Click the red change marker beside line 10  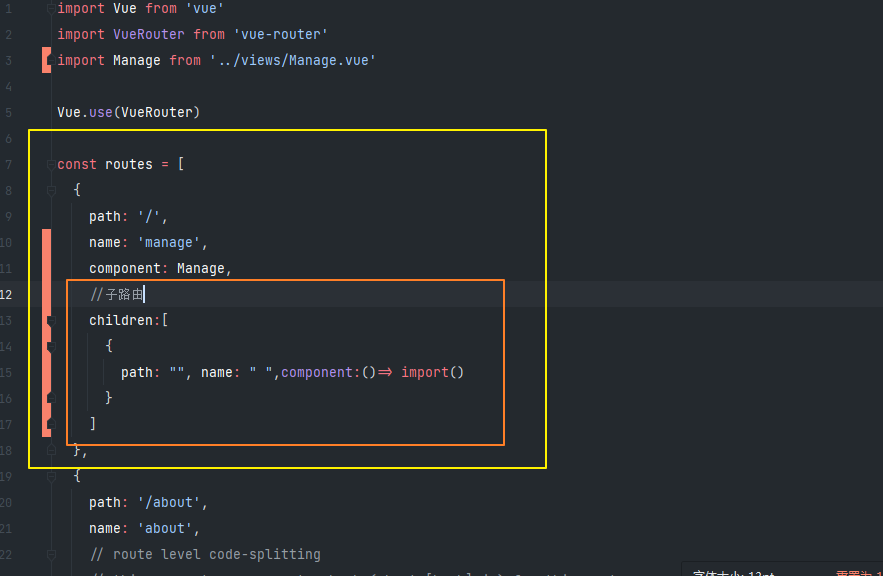[47, 242]
